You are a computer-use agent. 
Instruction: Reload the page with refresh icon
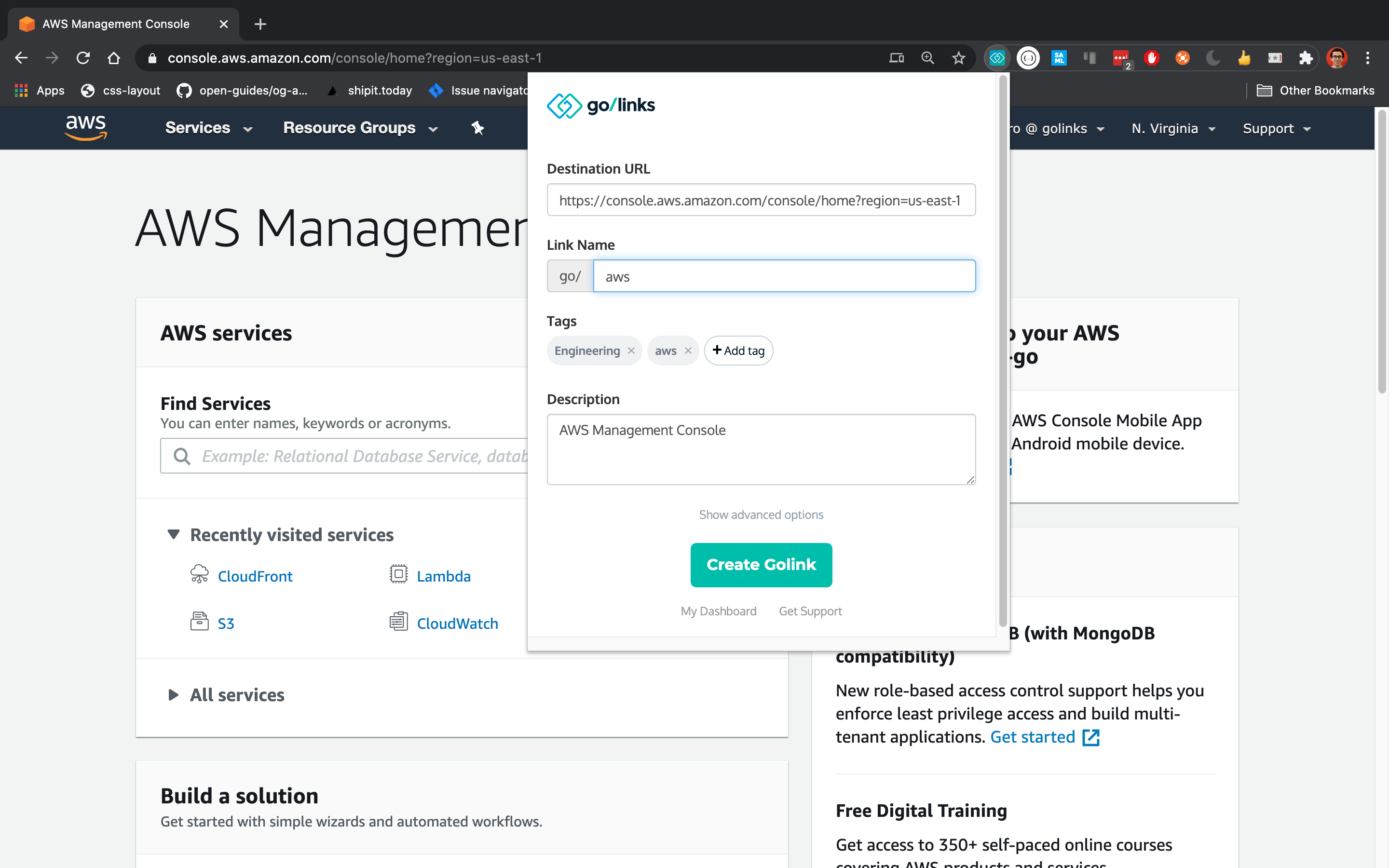[83, 58]
